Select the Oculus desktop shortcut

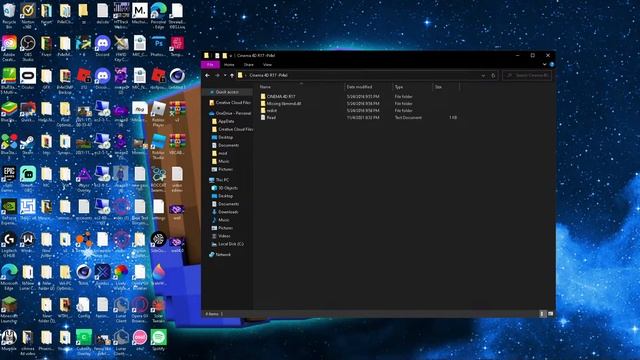click(x=28, y=79)
